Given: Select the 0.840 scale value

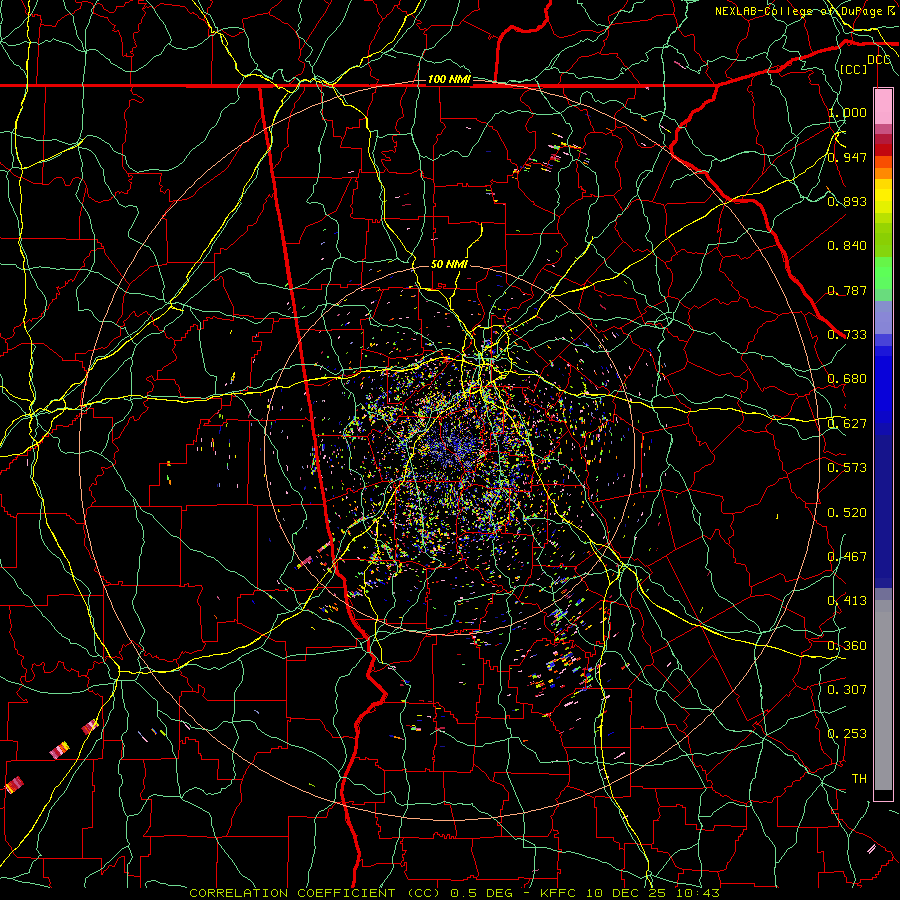Looking at the screenshot, I should tap(847, 246).
